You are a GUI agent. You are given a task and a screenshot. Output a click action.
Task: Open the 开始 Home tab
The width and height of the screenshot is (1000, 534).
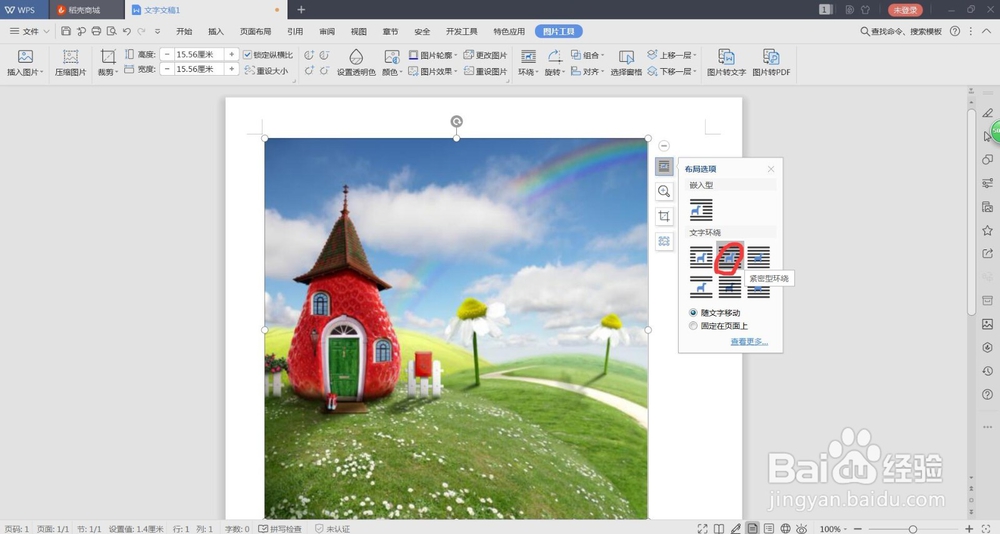(184, 31)
